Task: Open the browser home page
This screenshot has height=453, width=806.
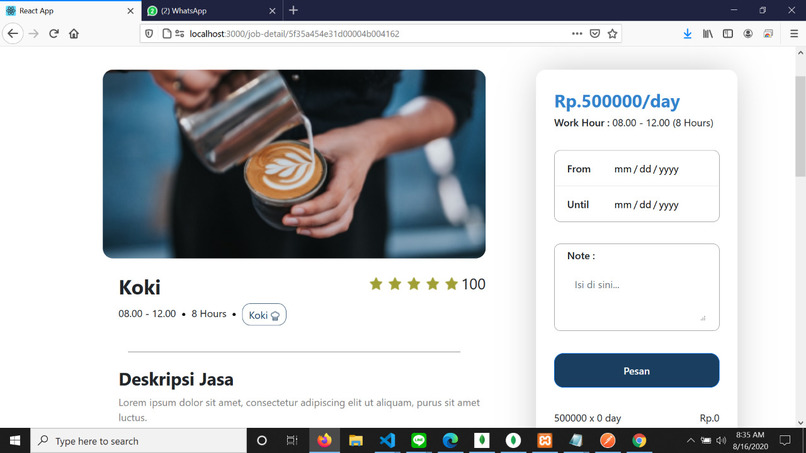Action: point(74,34)
